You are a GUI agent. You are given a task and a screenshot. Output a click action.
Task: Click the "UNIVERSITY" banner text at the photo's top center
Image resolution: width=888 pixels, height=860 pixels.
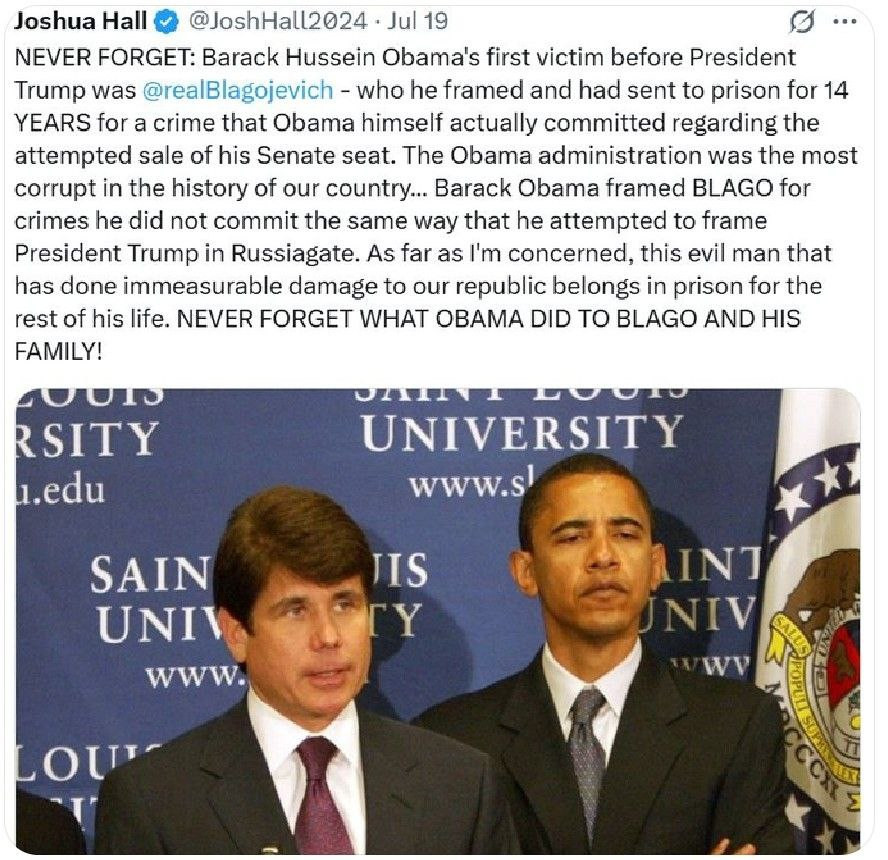click(522, 433)
